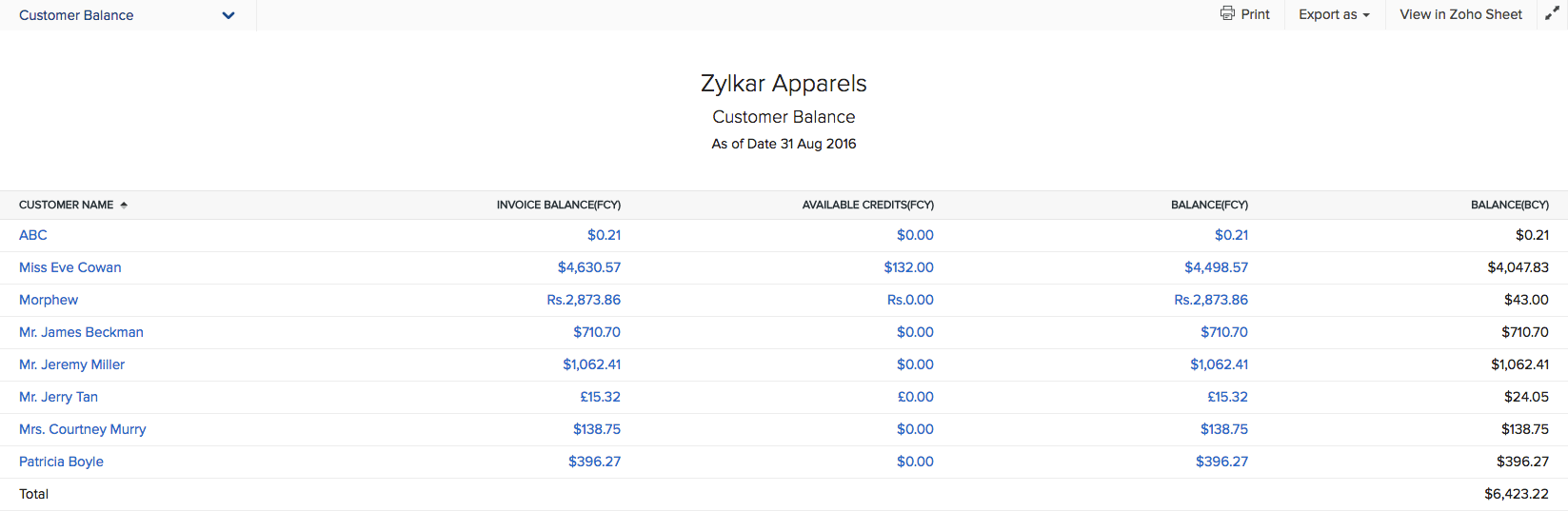Open the Export as dropdown

(1333, 14)
